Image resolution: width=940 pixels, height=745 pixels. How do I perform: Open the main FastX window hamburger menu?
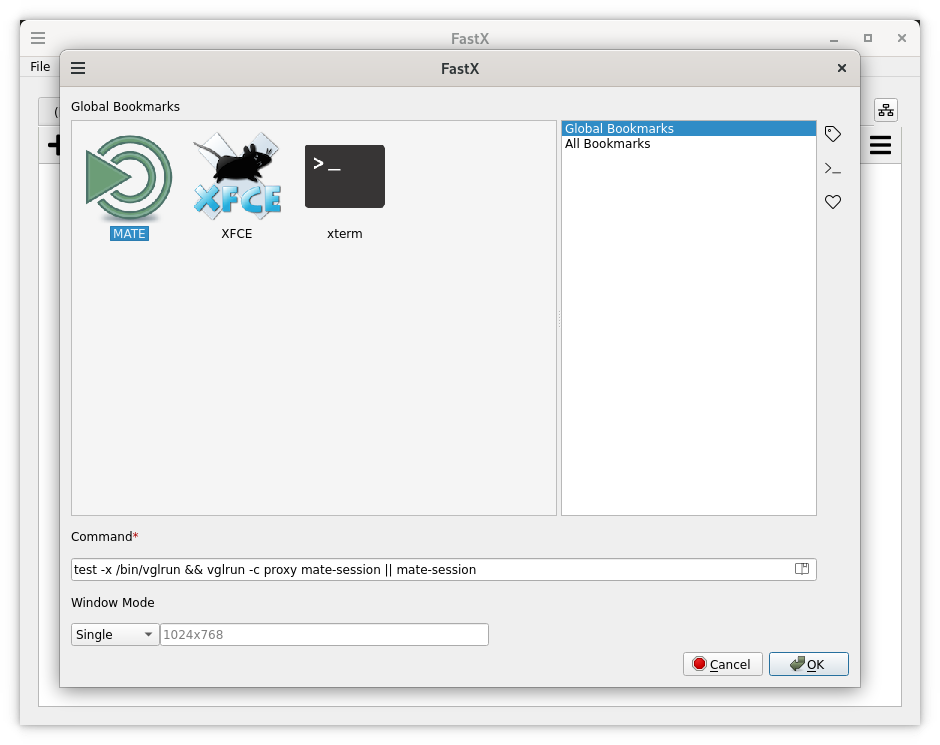pos(38,38)
